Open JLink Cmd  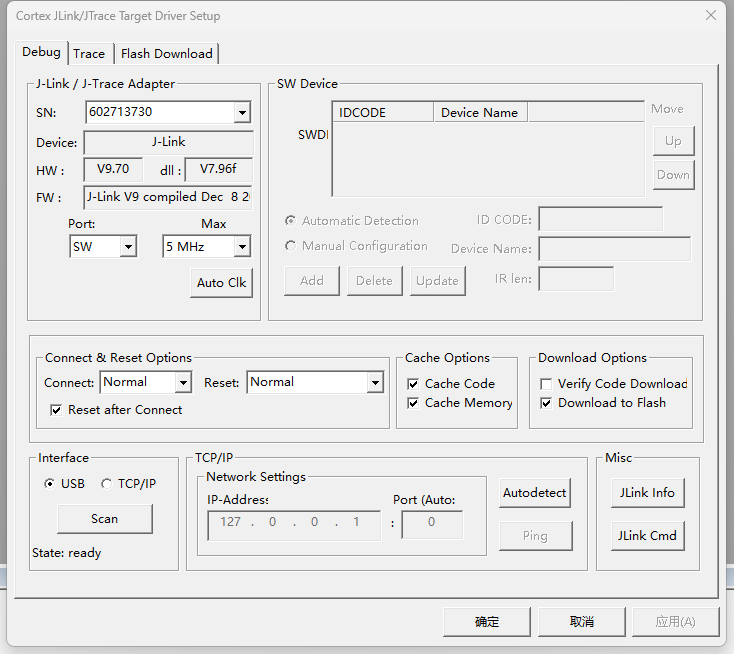(647, 536)
